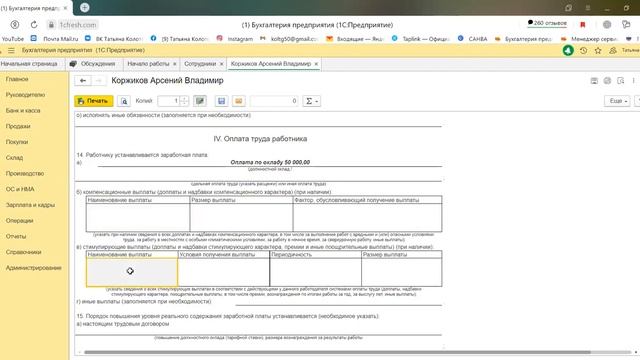Click the horizontal scrollbar at document bottom
This screenshot has width=640, height=360.
click(x=337, y=352)
